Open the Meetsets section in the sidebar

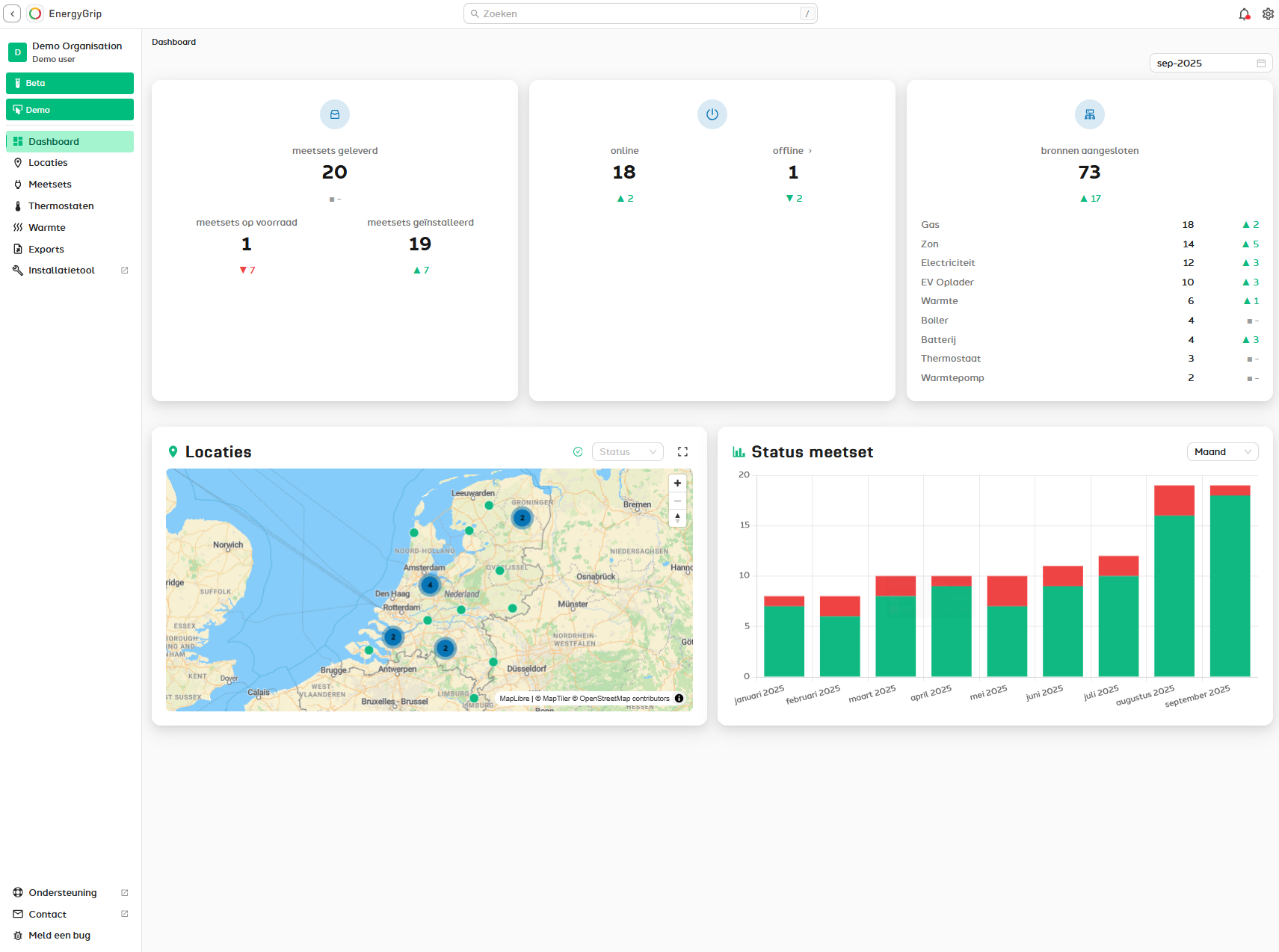point(50,184)
